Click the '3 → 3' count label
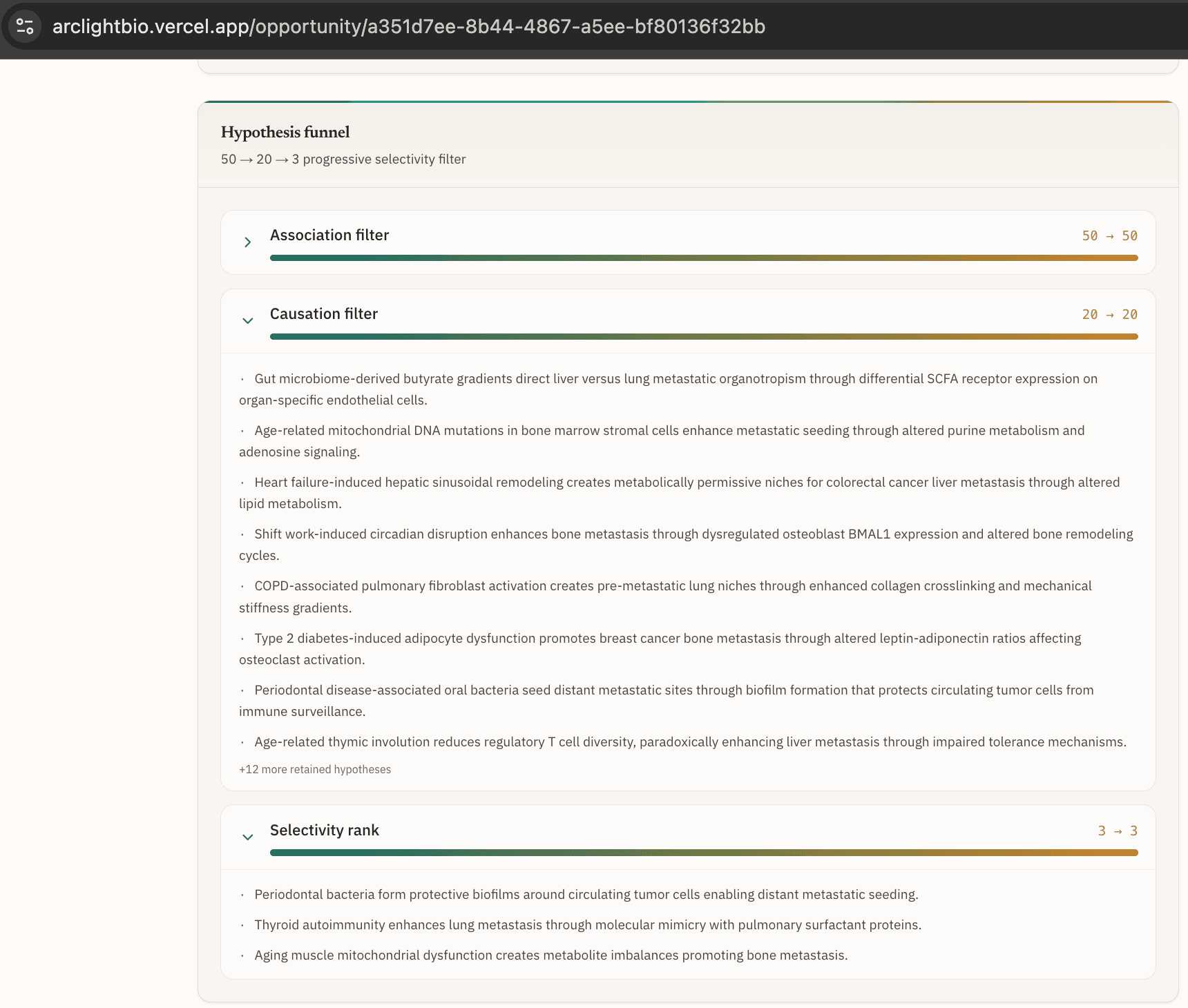This screenshot has height=1008, width=1188. click(1118, 831)
